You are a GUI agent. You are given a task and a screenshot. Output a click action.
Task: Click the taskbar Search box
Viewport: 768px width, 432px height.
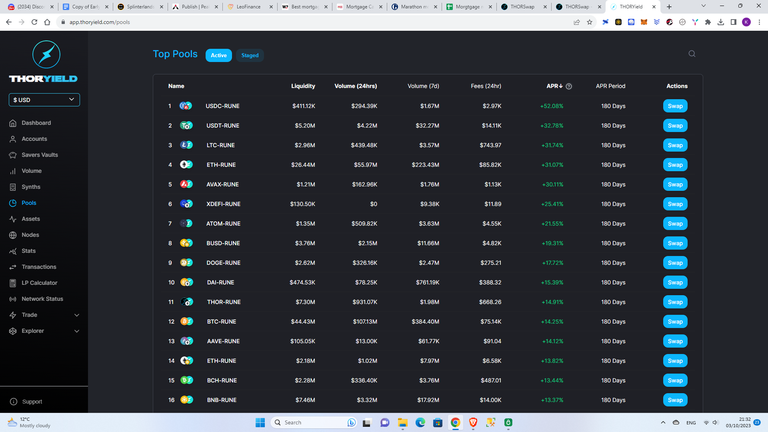[x=313, y=422]
